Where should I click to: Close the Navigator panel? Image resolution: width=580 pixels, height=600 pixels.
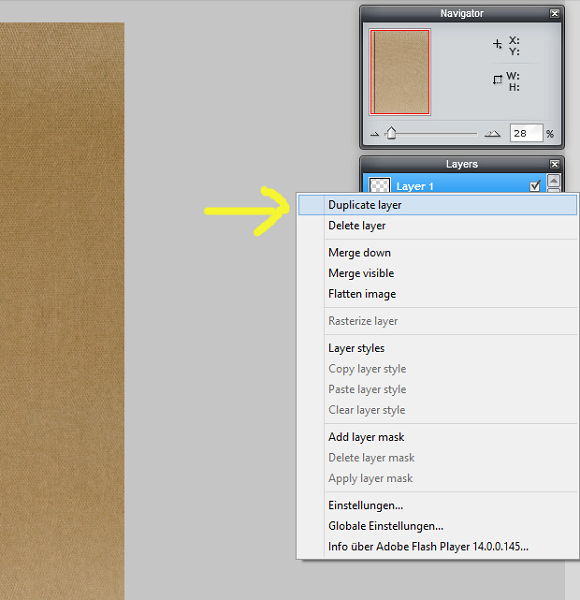554,13
